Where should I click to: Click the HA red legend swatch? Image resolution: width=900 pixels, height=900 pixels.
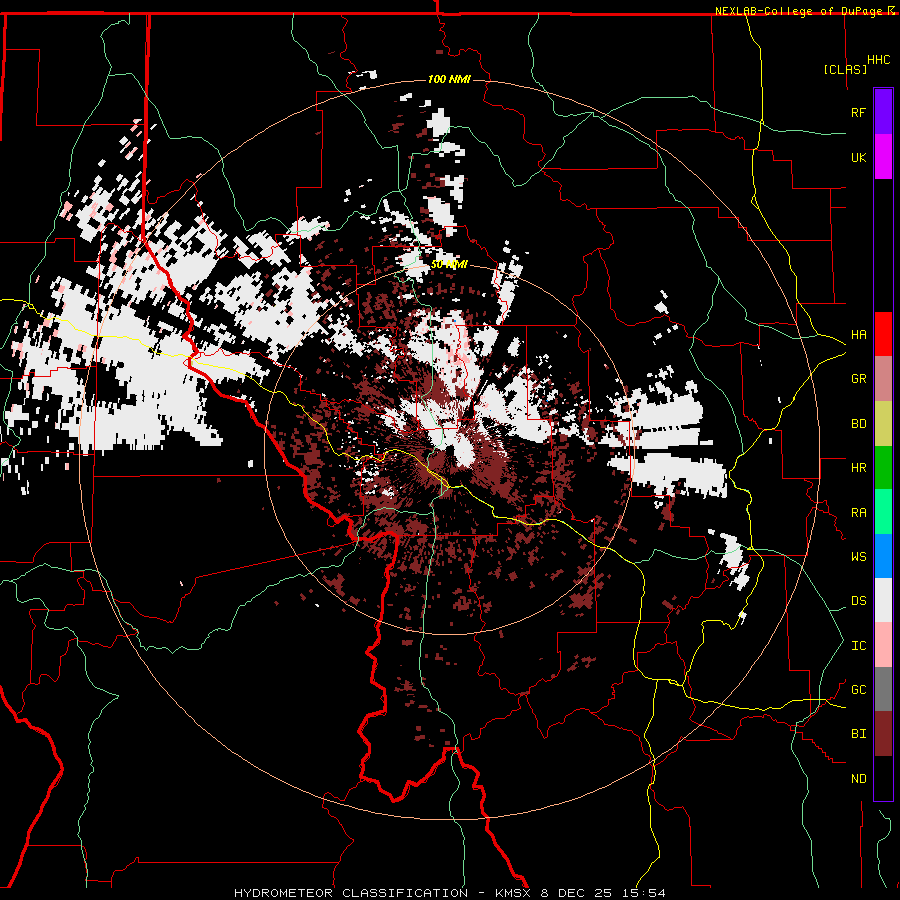coord(883,334)
